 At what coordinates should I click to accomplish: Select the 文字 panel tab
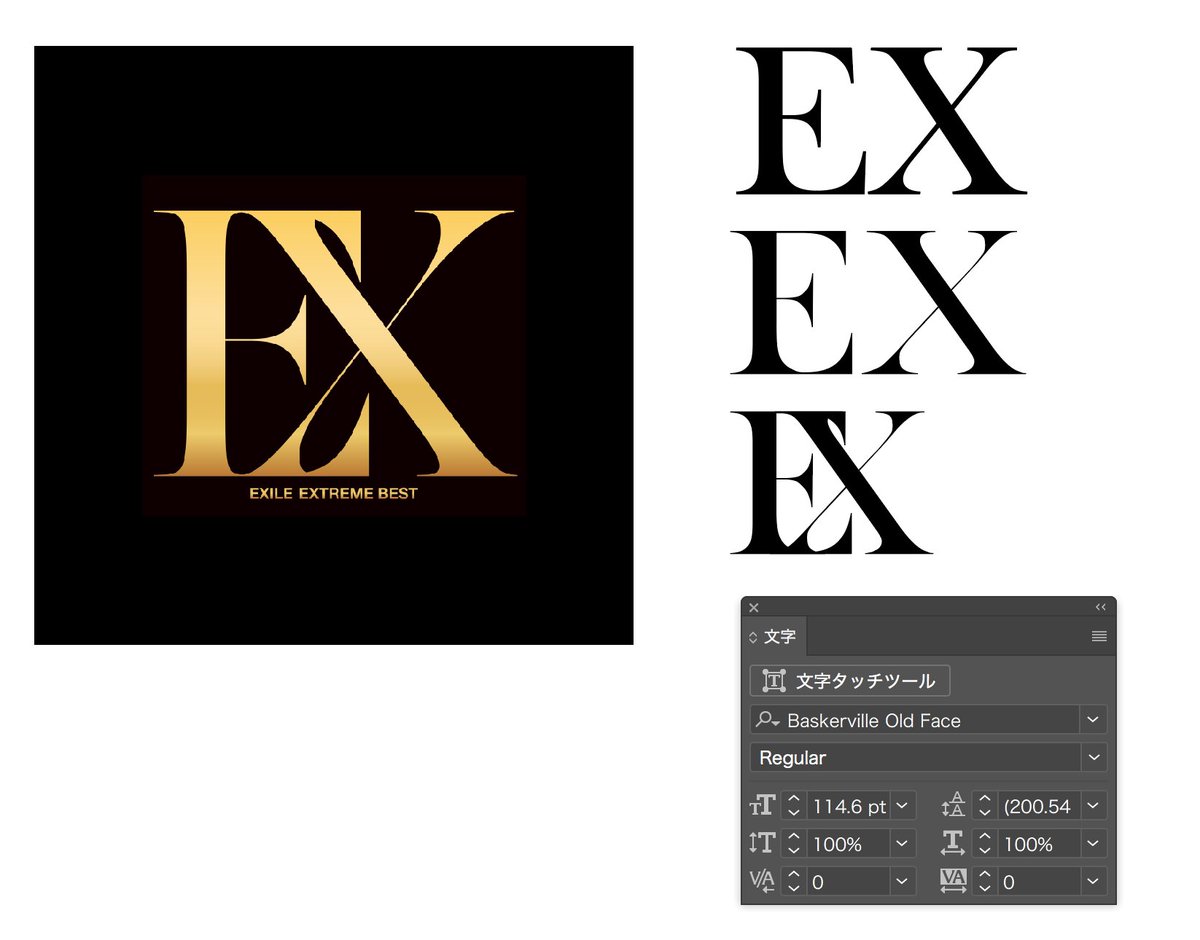point(775,636)
